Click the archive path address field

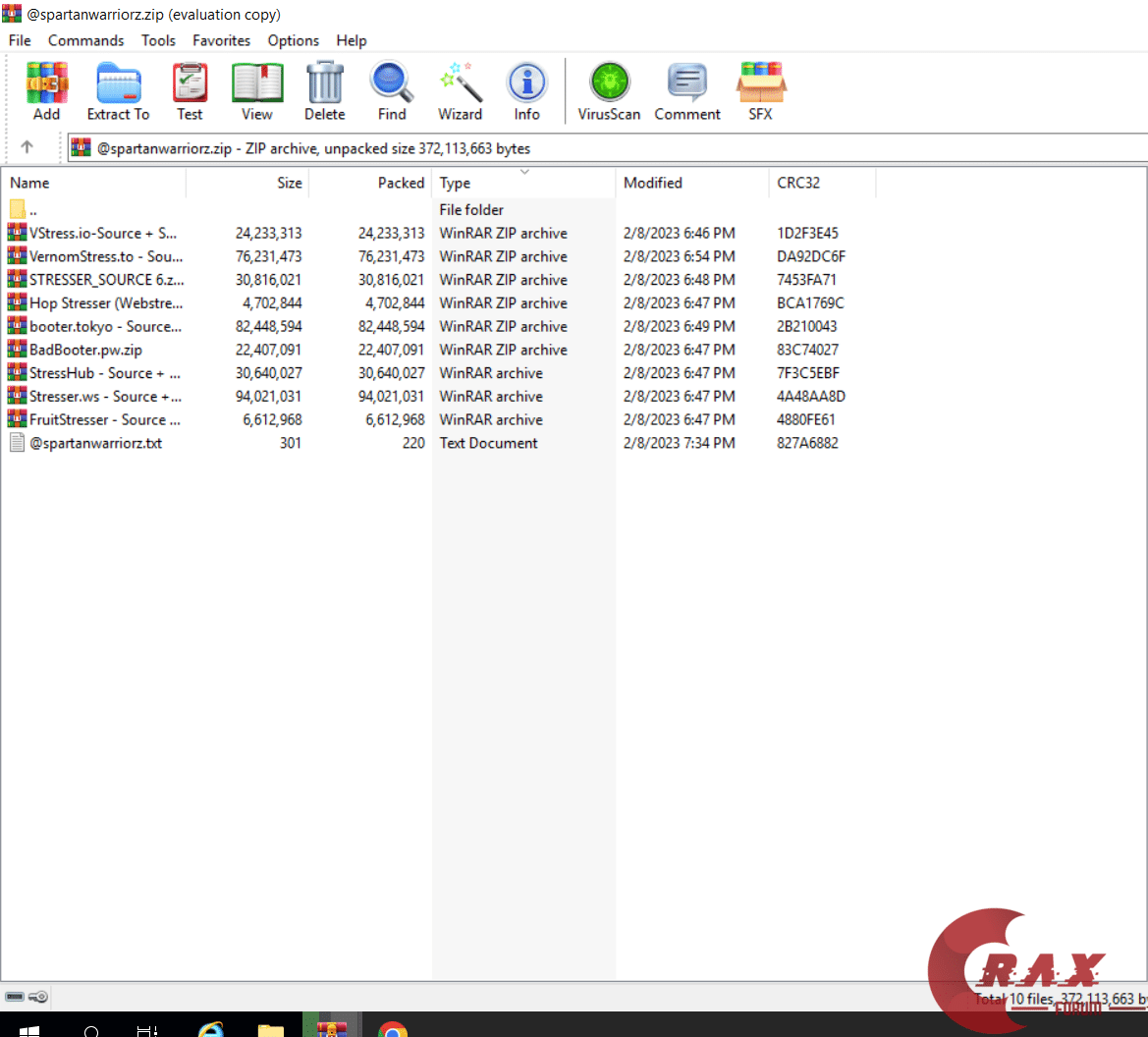click(x=608, y=148)
